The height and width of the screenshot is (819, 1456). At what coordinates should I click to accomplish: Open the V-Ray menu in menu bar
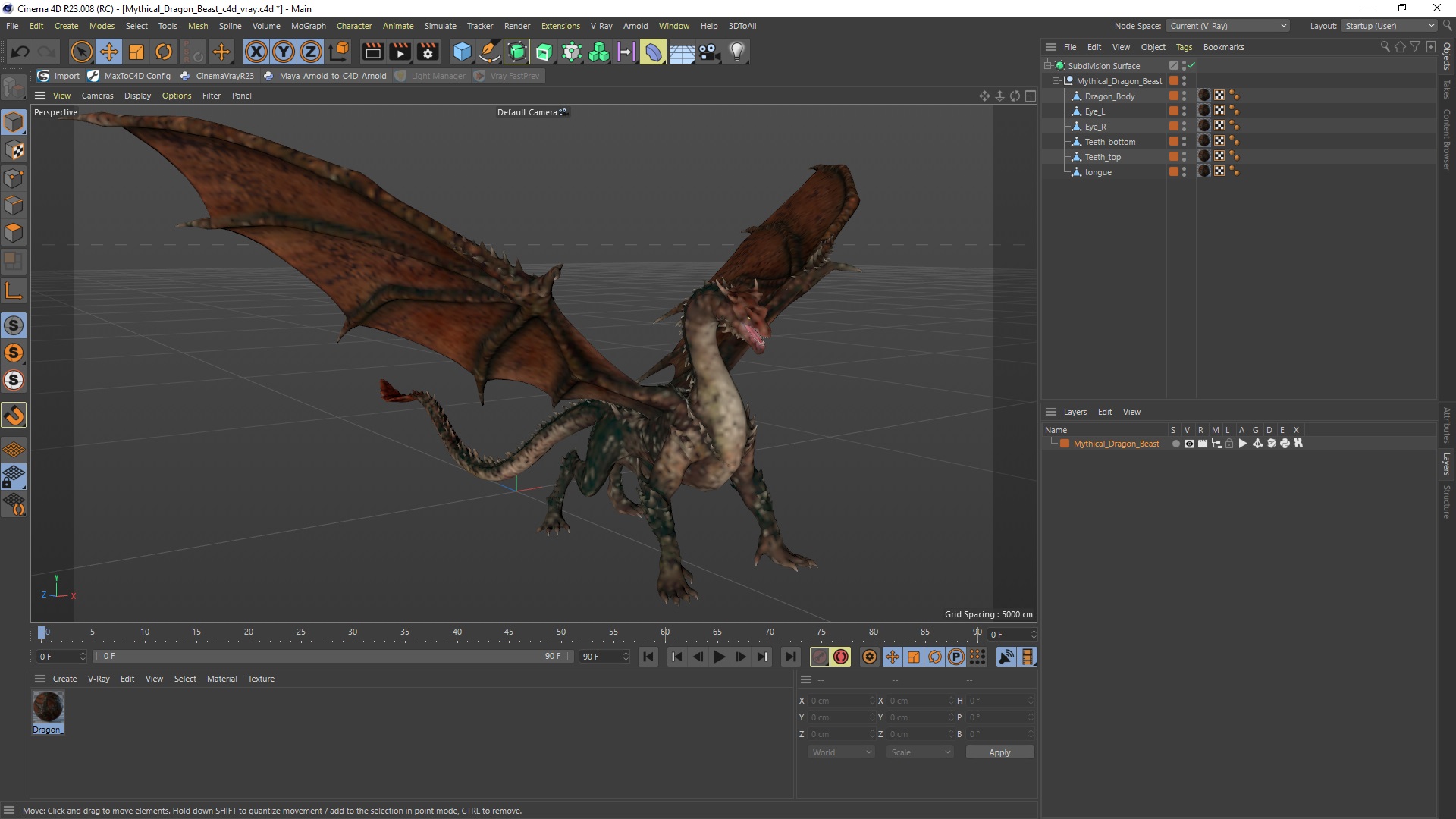coord(601,26)
